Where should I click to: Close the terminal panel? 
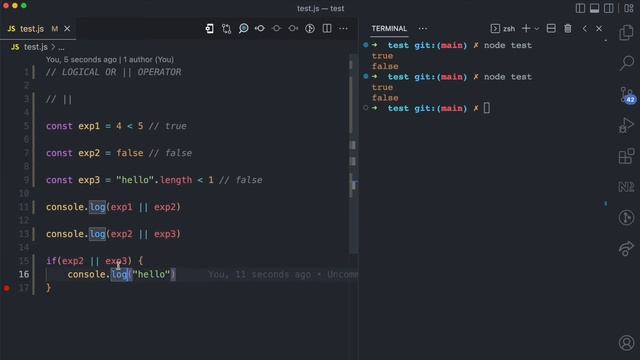(x=599, y=29)
